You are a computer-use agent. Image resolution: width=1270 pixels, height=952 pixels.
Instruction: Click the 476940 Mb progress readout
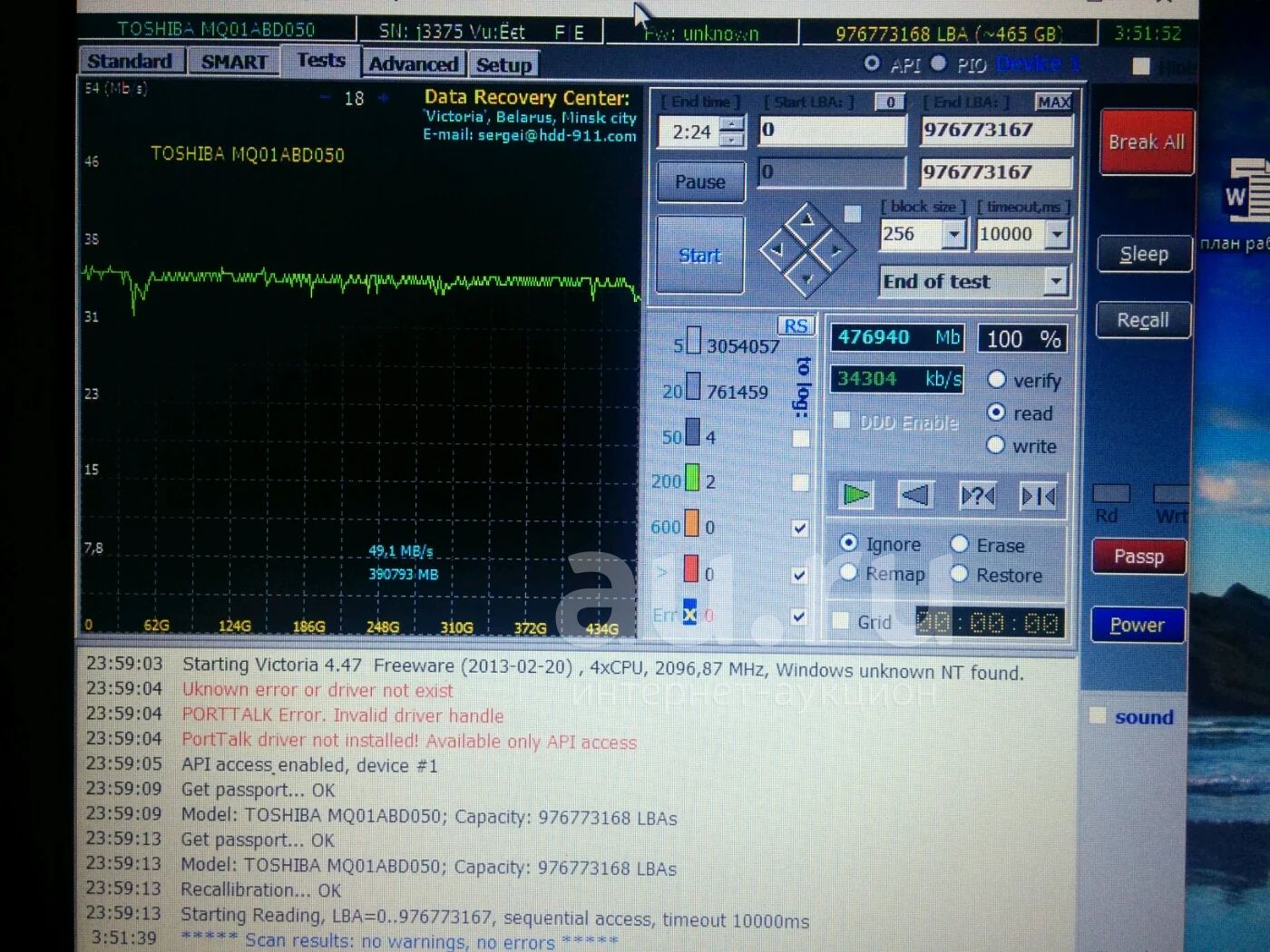(x=898, y=338)
